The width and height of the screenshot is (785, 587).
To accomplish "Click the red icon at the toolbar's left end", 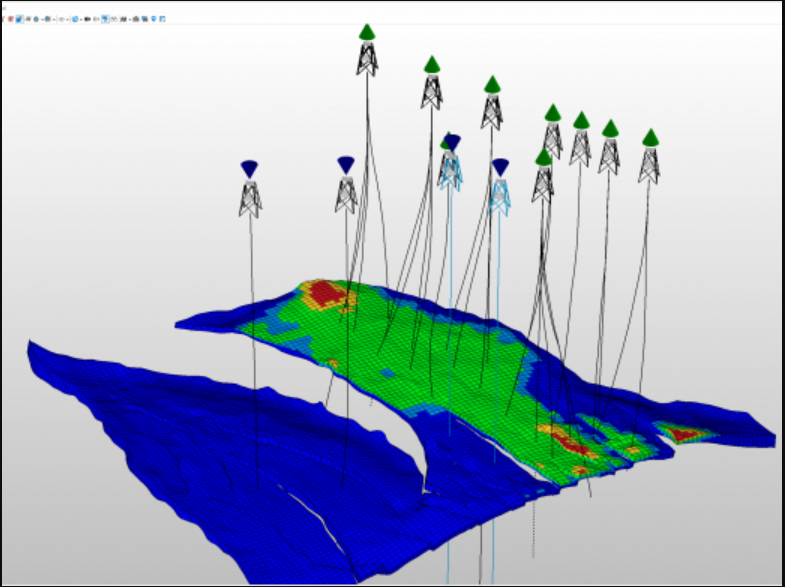I will point(10,19).
